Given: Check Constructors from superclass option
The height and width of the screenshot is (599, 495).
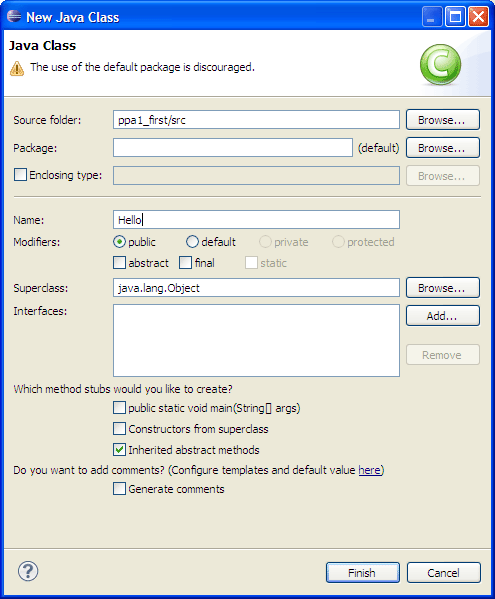Looking at the screenshot, I should [119, 429].
